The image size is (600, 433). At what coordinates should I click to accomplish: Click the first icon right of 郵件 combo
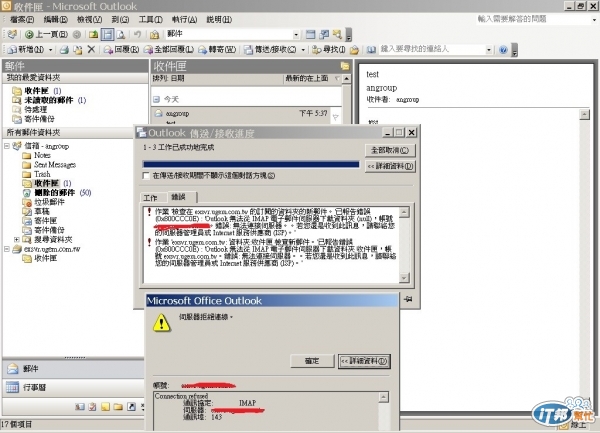(x=310, y=35)
